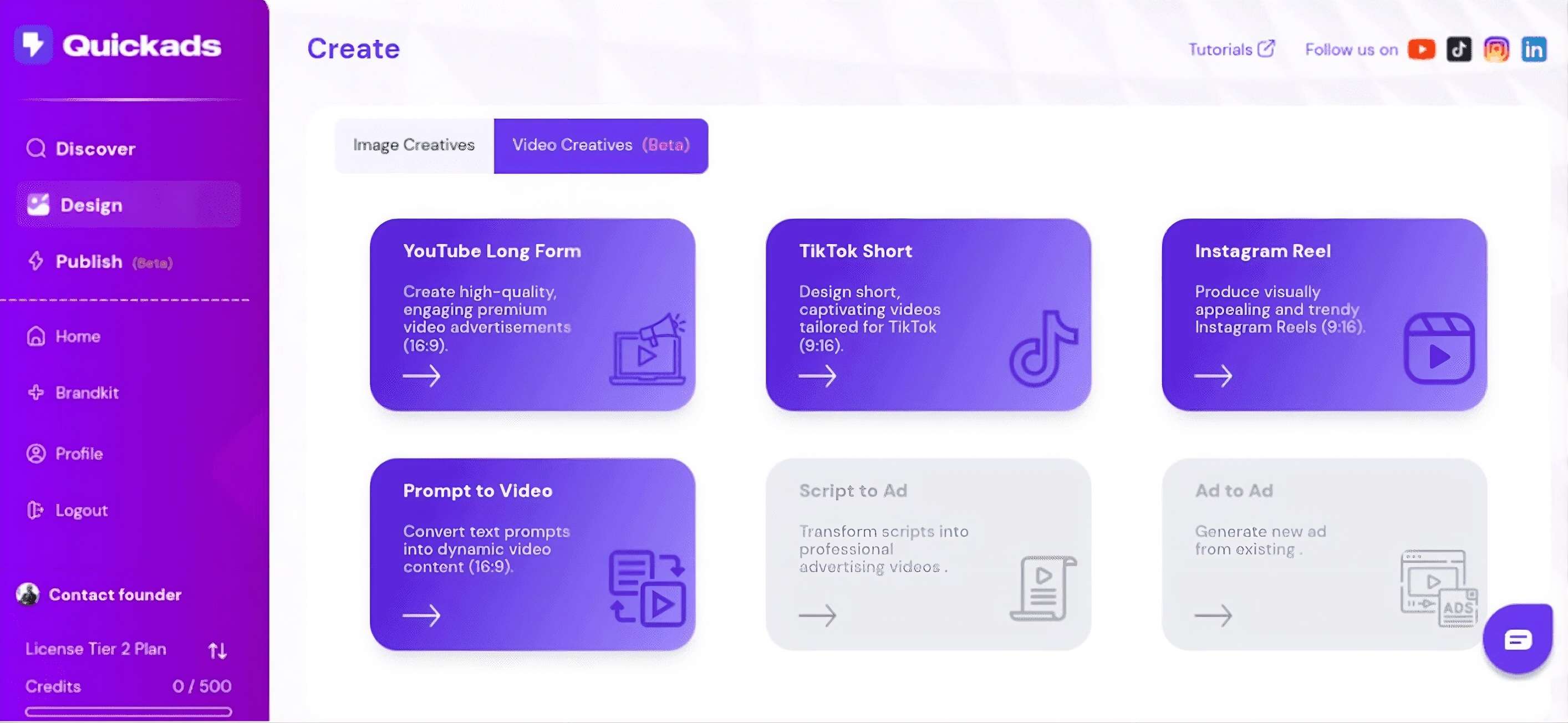The width and height of the screenshot is (1568, 723).
Task: Click the megaphone laptop icon on YouTube card
Action: click(648, 349)
